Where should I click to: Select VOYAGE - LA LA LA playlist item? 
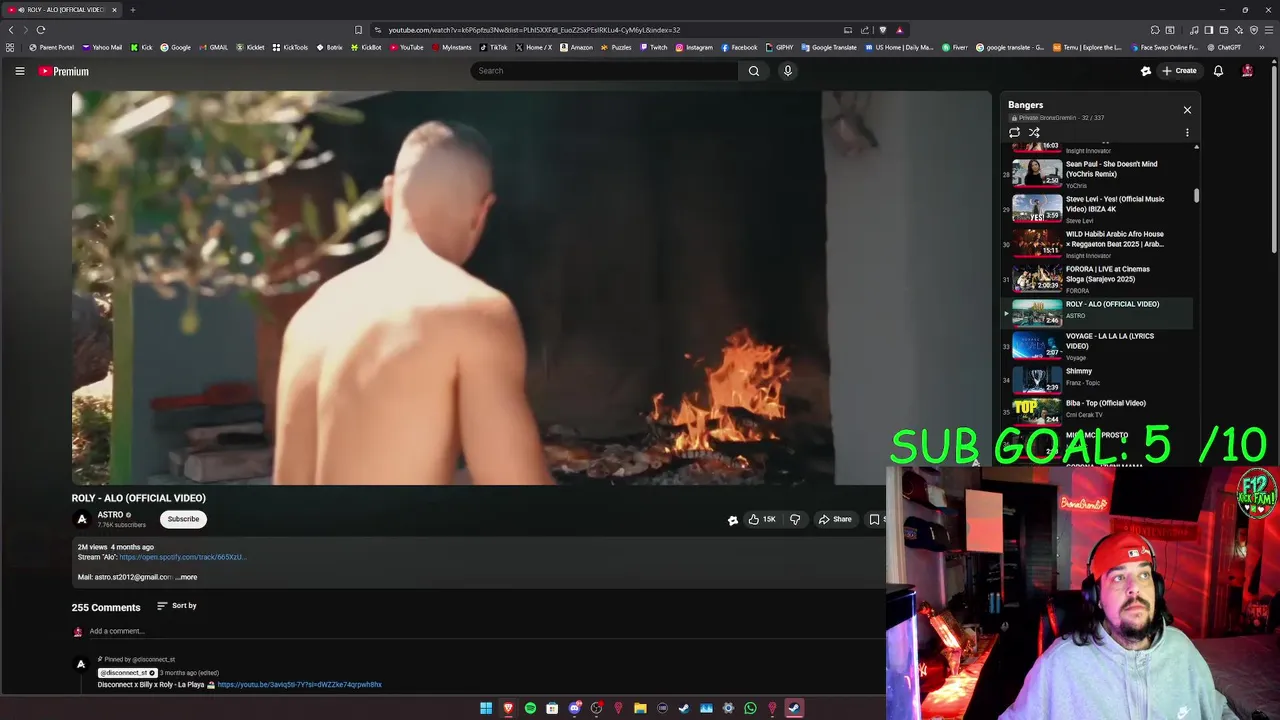1098,346
